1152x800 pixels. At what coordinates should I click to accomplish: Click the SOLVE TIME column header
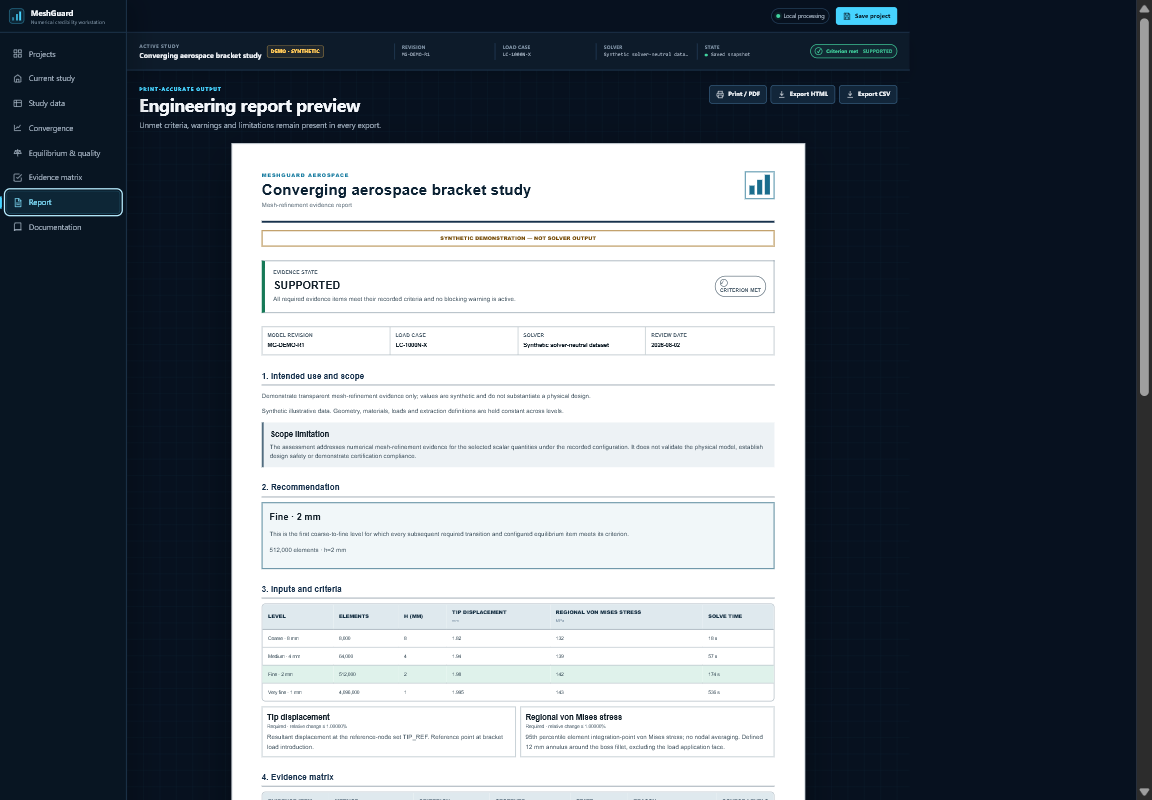[725, 616]
